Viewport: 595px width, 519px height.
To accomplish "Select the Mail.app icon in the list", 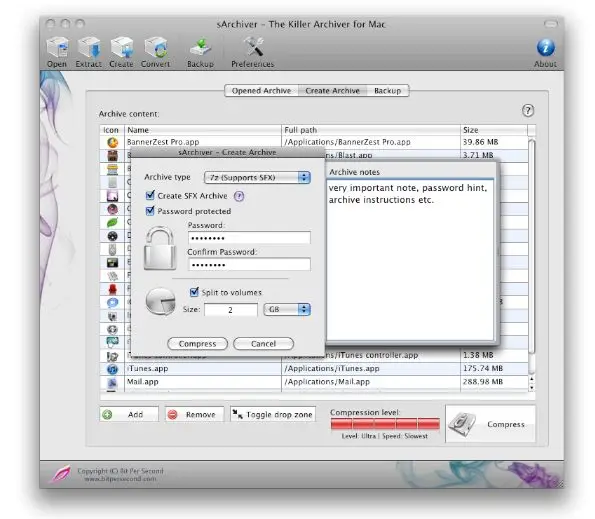I will (112, 382).
